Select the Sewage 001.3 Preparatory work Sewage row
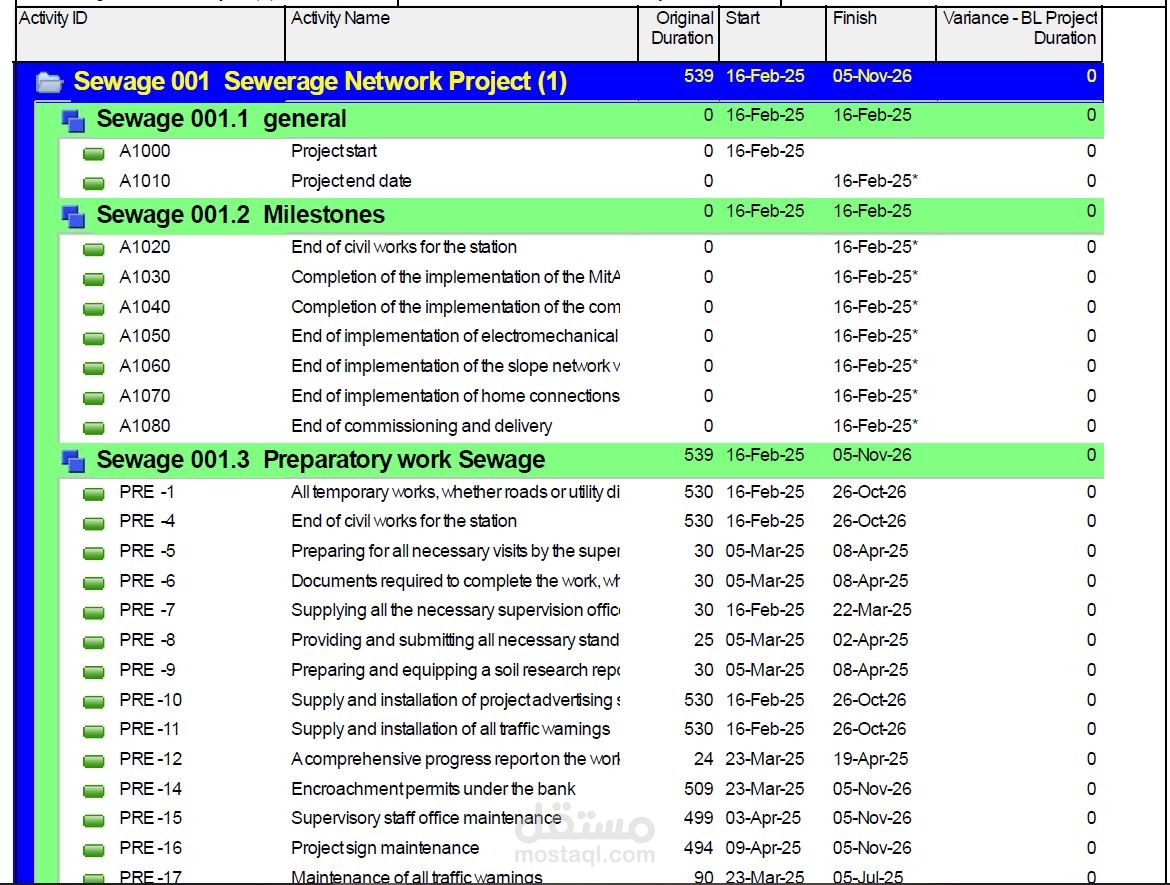The width and height of the screenshot is (1170, 885). click(581, 460)
